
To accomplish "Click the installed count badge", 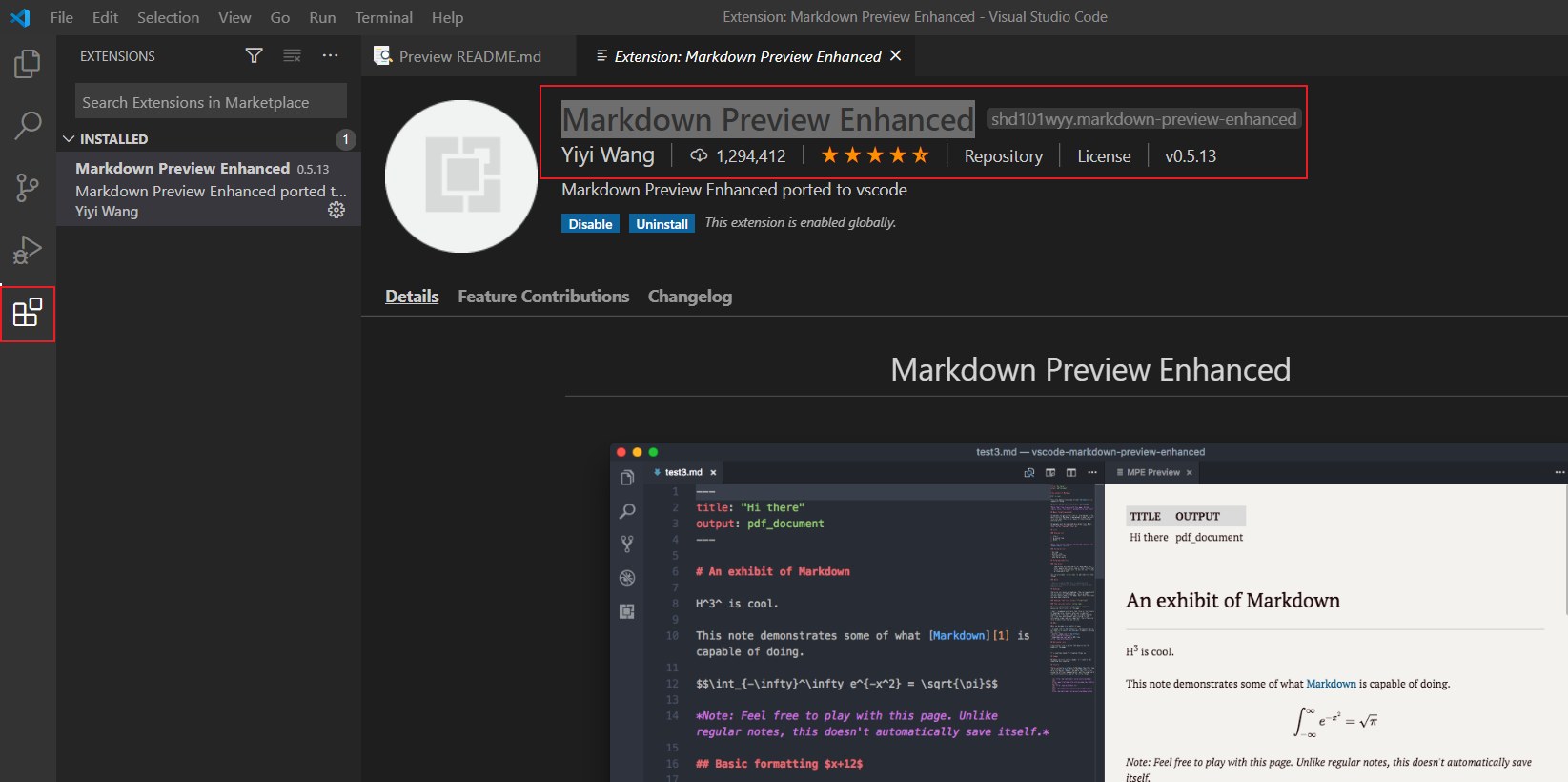I will click(345, 139).
